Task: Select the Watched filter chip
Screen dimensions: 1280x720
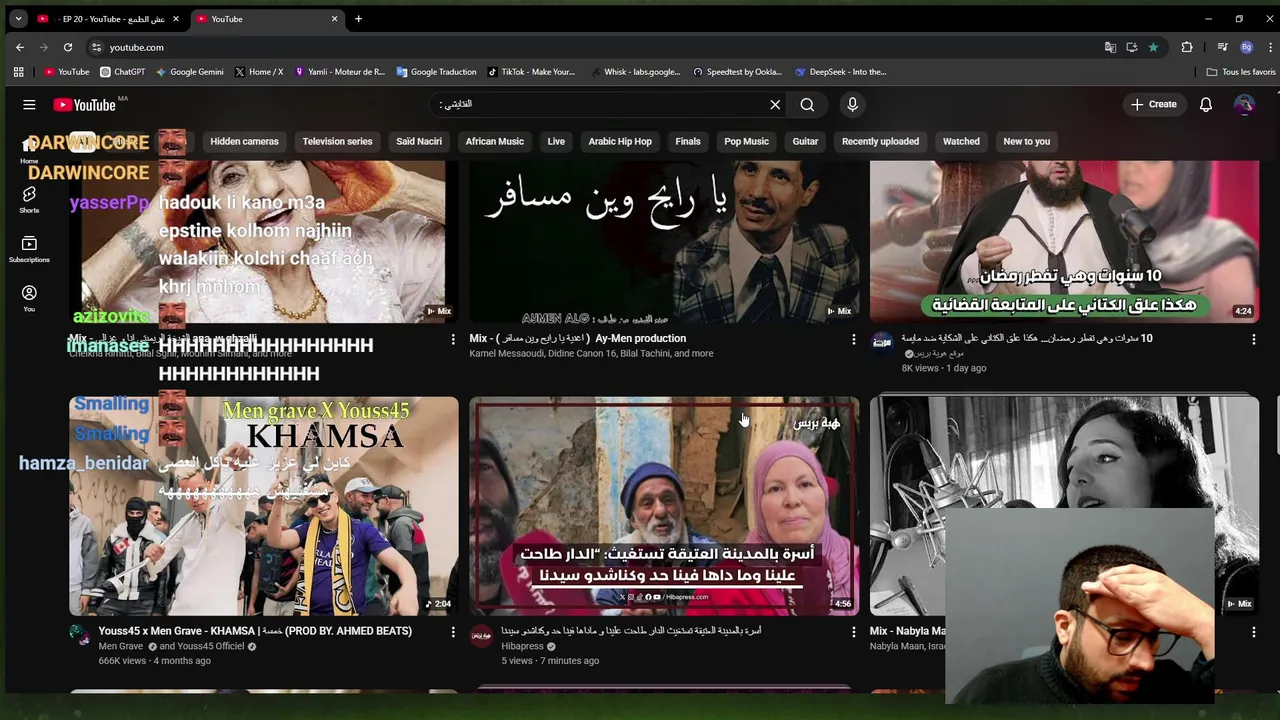Action: click(961, 141)
